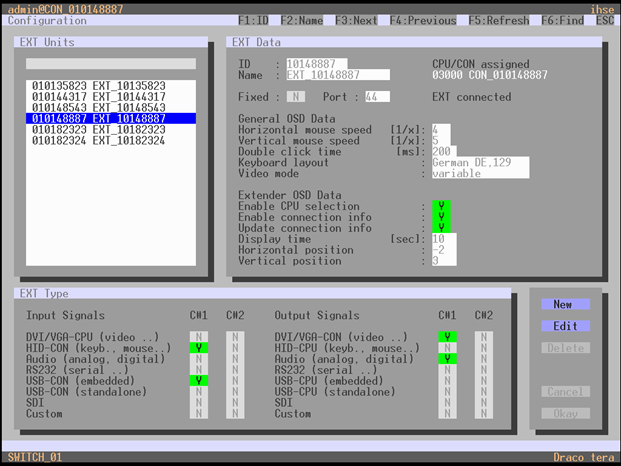Toggle Enable CPU selection Y
This screenshot has height=466, width=621.
[441, 206]
